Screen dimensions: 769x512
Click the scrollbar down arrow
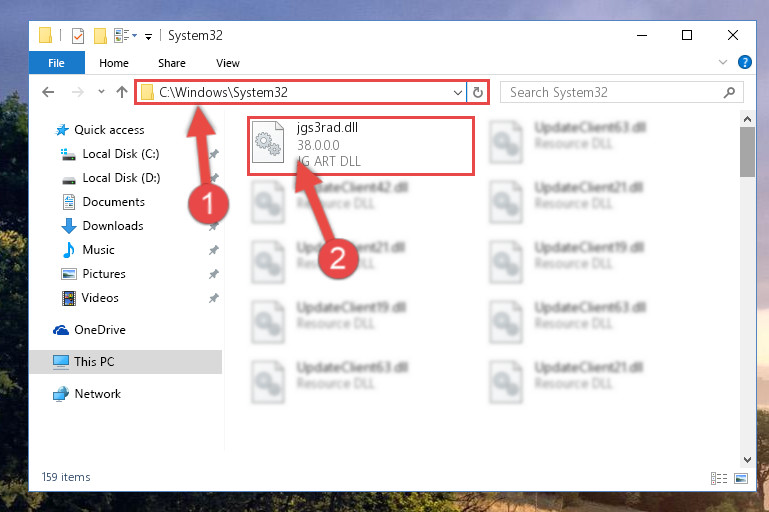(747, 460)
